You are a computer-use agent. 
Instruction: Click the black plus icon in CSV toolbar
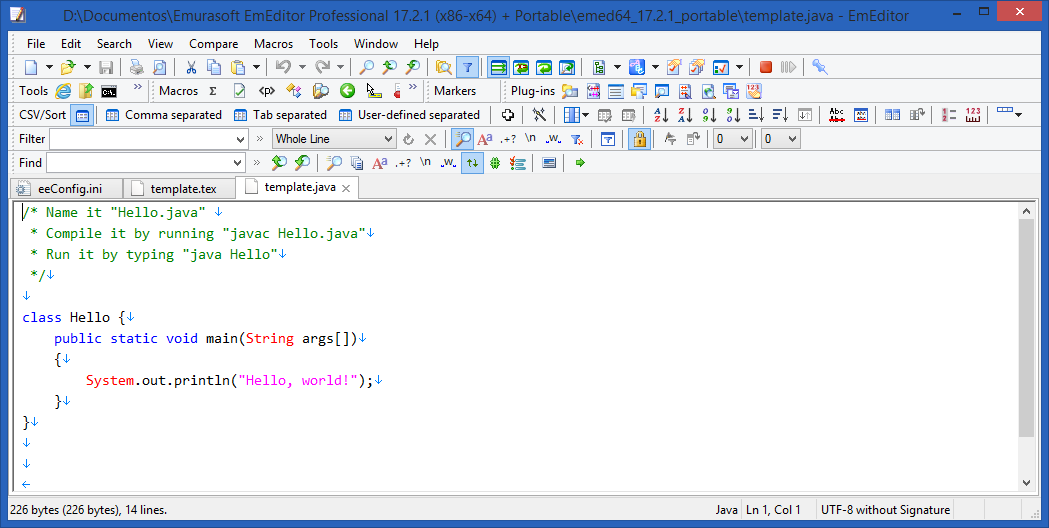pos(508,115)
